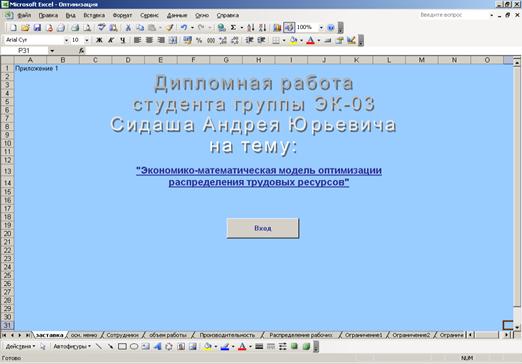This screenshot has width=522, height=364.
Task: Apply the percent style icon
Action: click(199, 40)
